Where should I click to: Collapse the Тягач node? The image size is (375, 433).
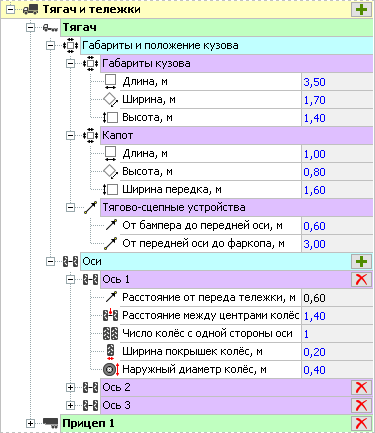pyautogui.click(x=31, y=27)
